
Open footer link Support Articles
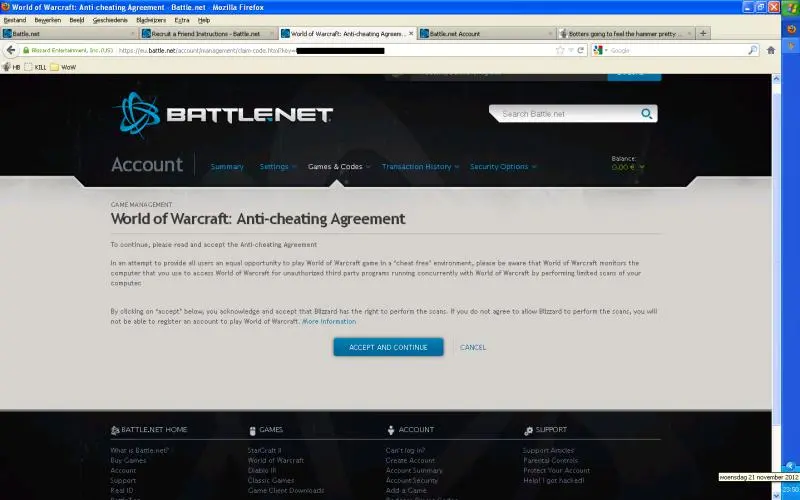point(548,451)
